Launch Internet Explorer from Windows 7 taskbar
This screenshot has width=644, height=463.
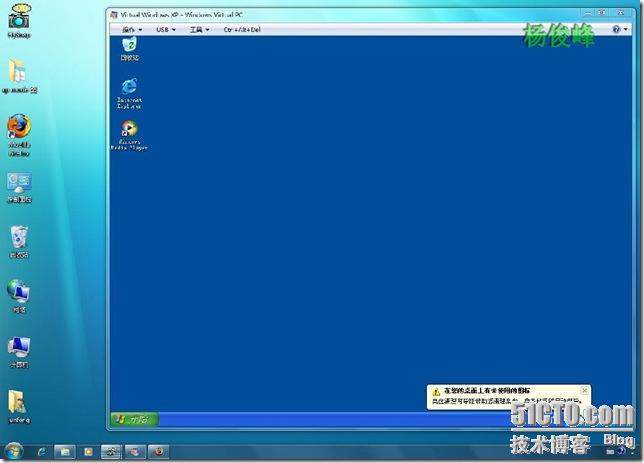pos(41,452)
